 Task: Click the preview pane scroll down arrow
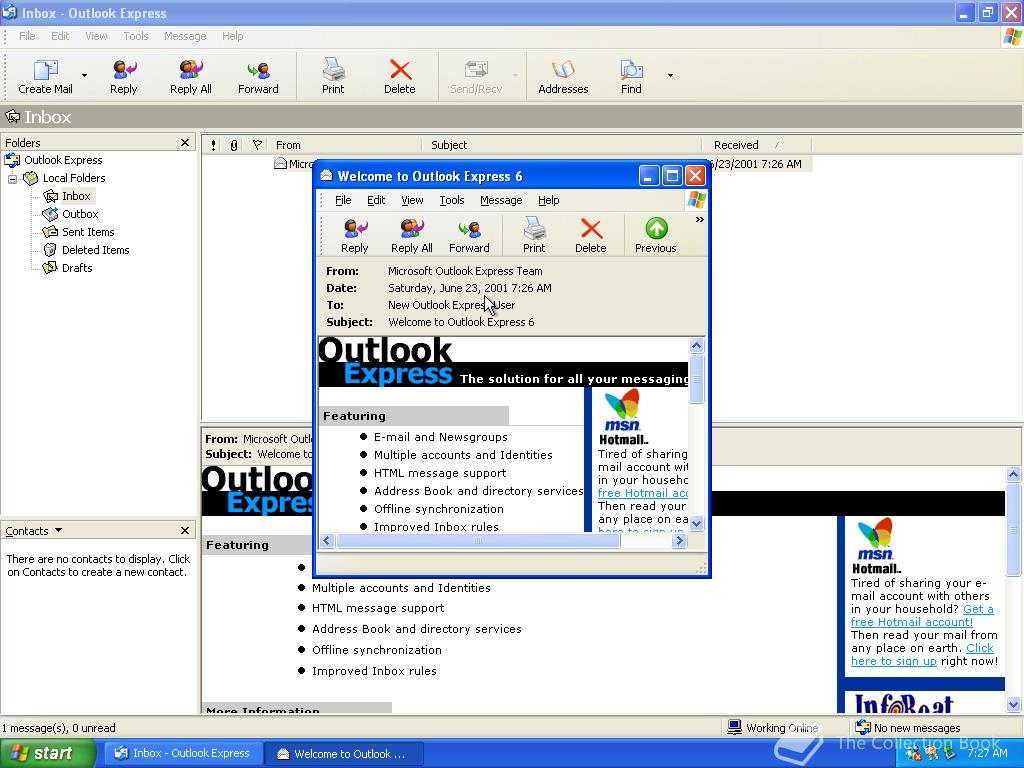[x=1014, y=705]
